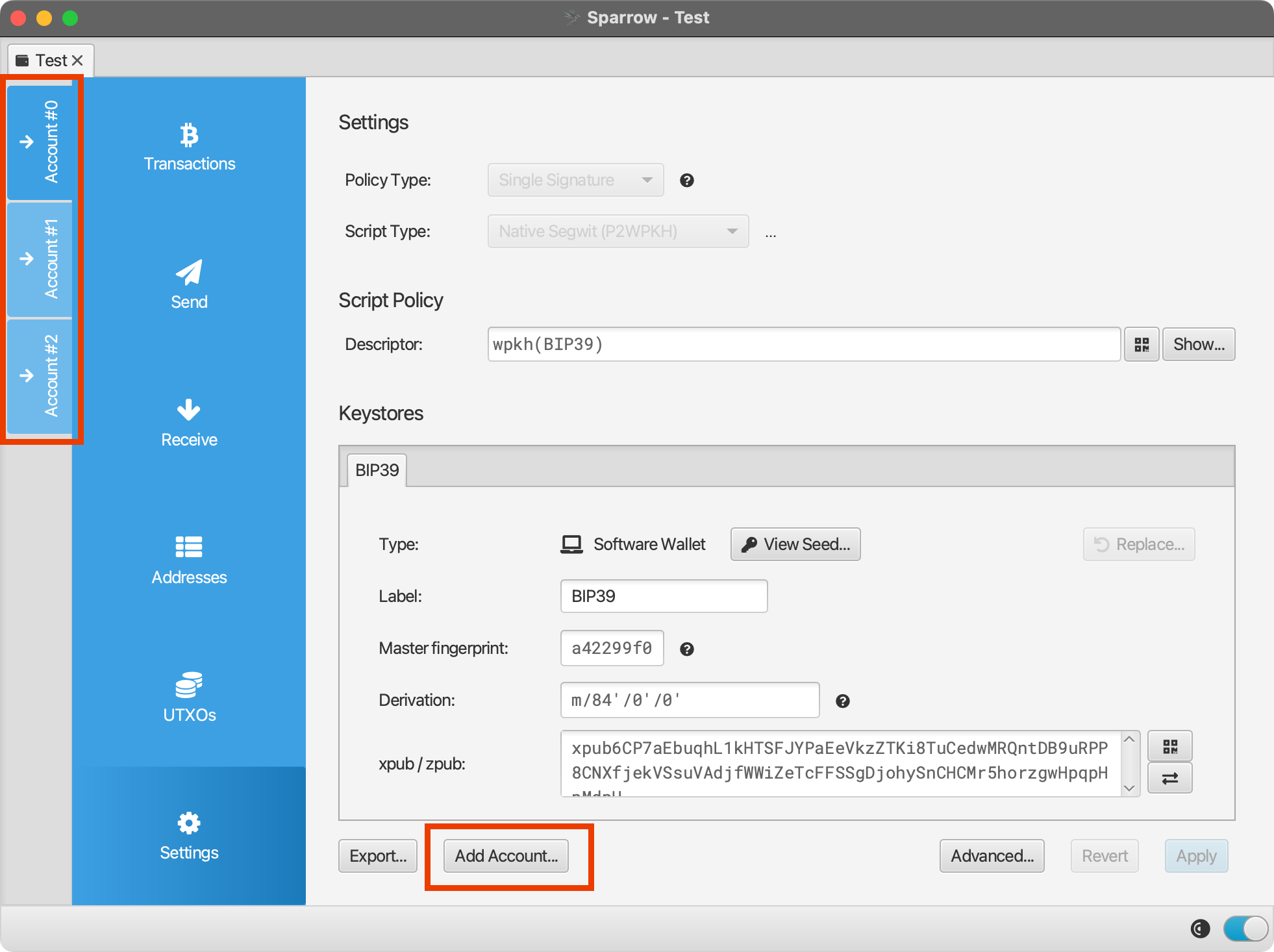Select the BIP39 keystore tab
This screenshot has height=952, width=1274.
pos(377,470)
